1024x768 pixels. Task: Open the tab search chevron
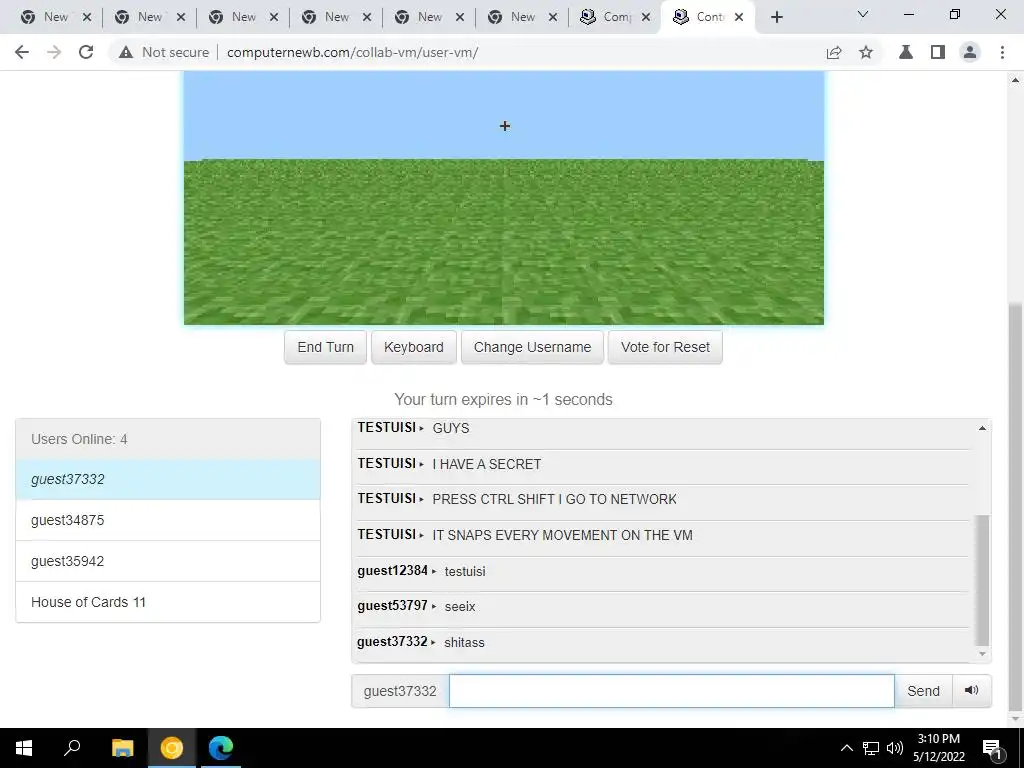863,14
